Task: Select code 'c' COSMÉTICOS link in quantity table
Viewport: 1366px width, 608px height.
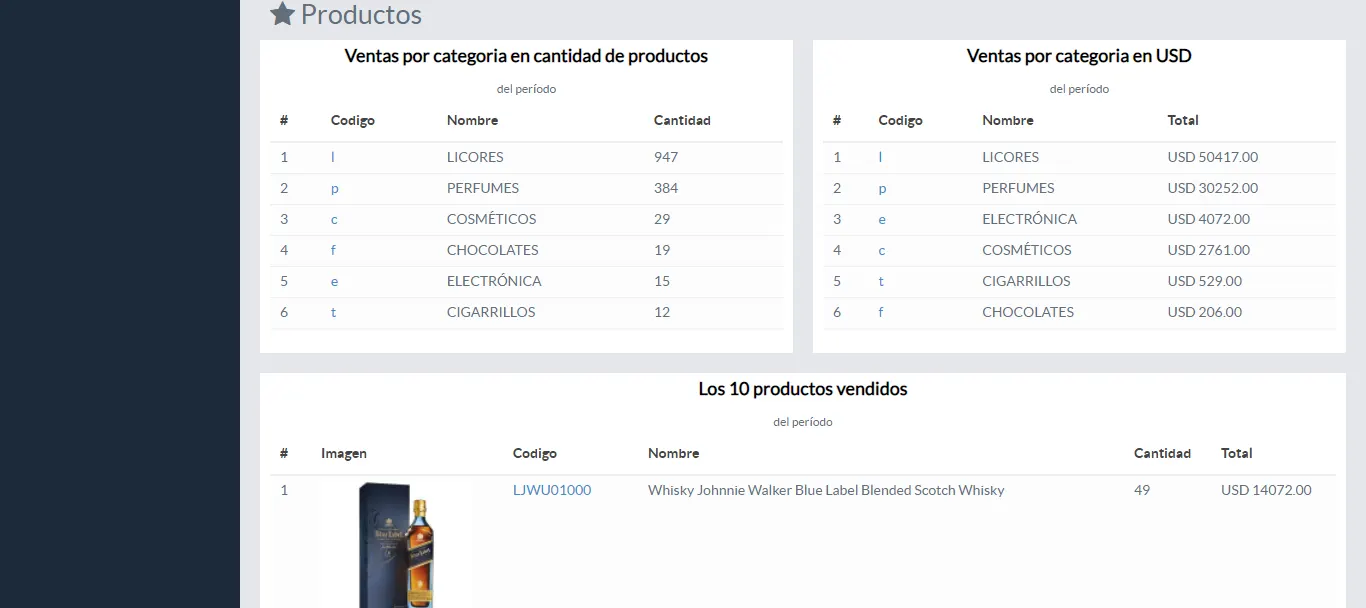Action: pos(334,219)
